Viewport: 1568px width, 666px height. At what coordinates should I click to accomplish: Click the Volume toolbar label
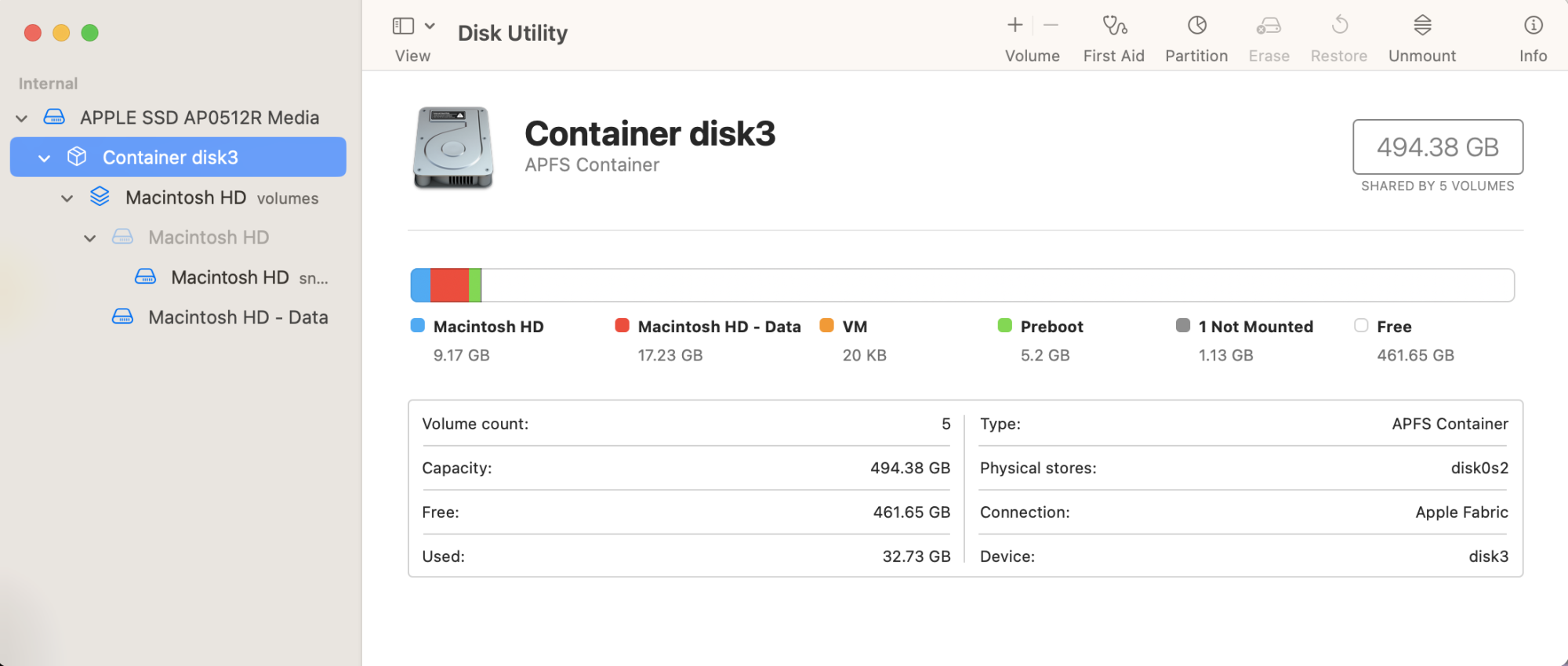[x=1033, y=56]
